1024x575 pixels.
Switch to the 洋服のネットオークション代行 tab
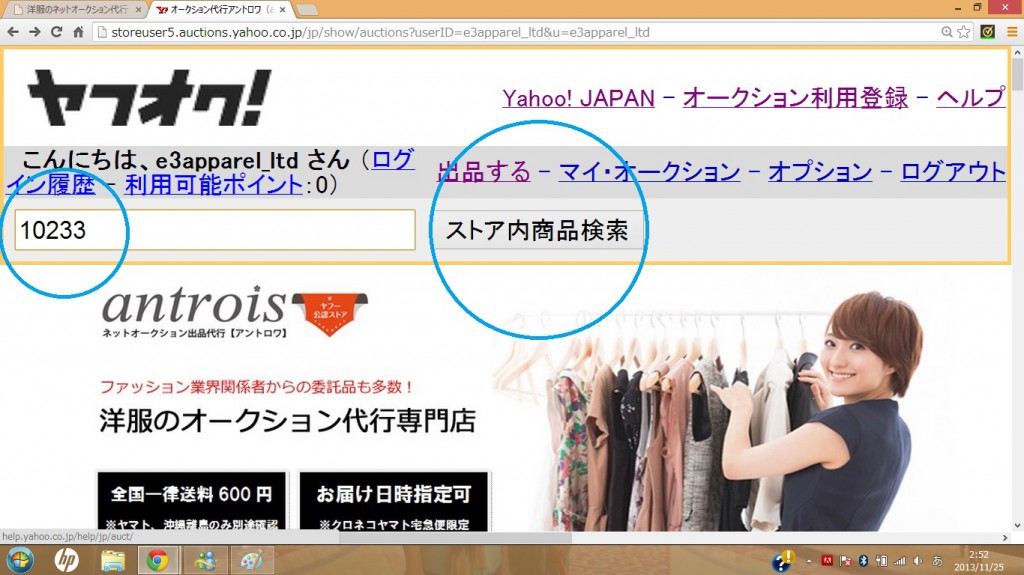tap(76, 10)
